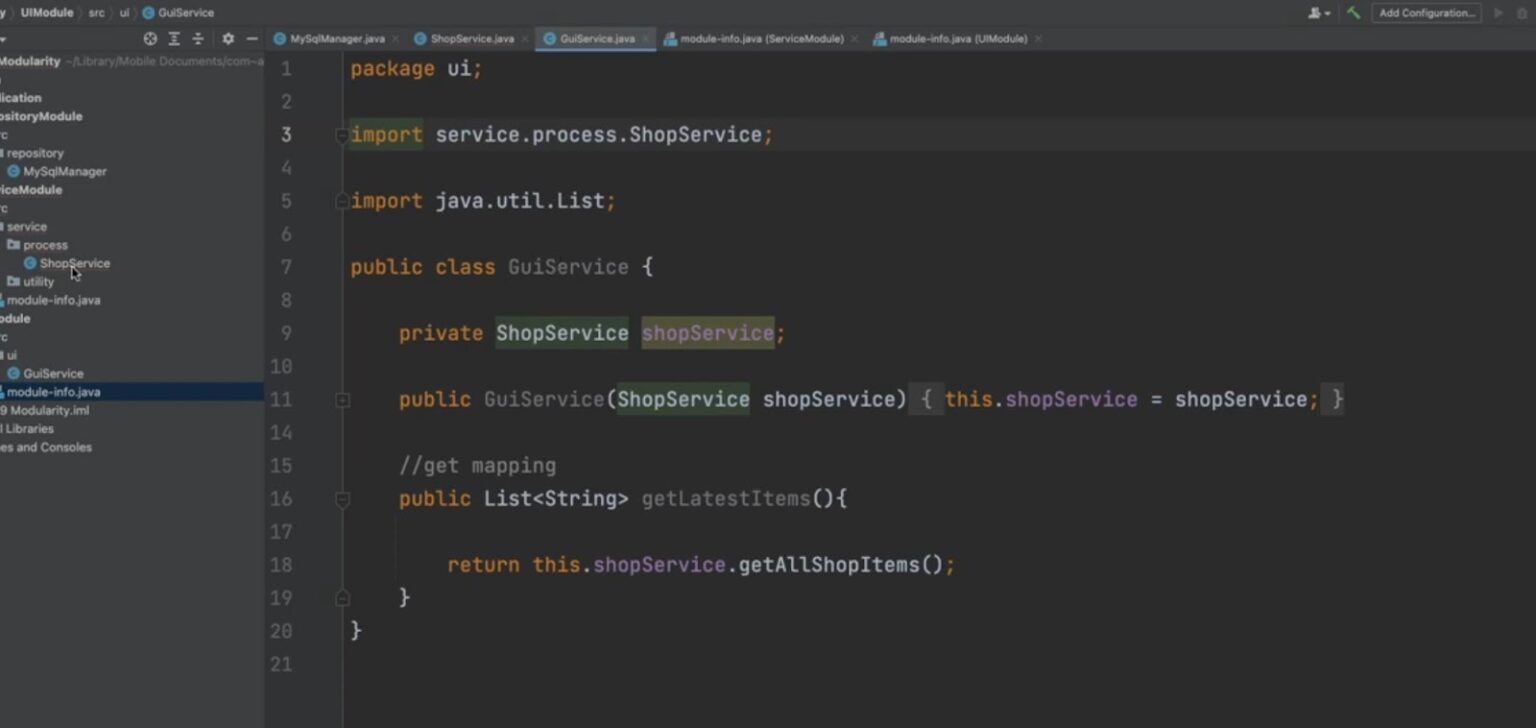The height and width of the screenshot is (728, 1536).
Task: Build the project using the hammer icon
Action: [x=1353, y=13]
